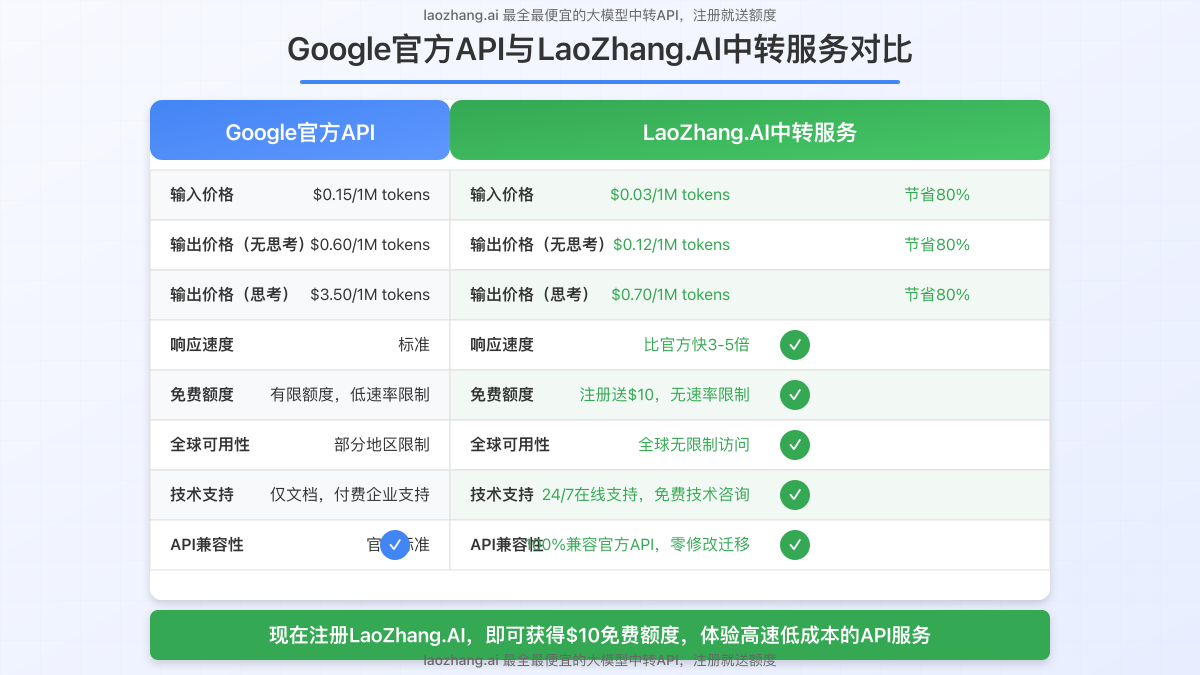Click 全球可用性 label in Google column
Screen dimensions: 1200x675
click(210, 445)
